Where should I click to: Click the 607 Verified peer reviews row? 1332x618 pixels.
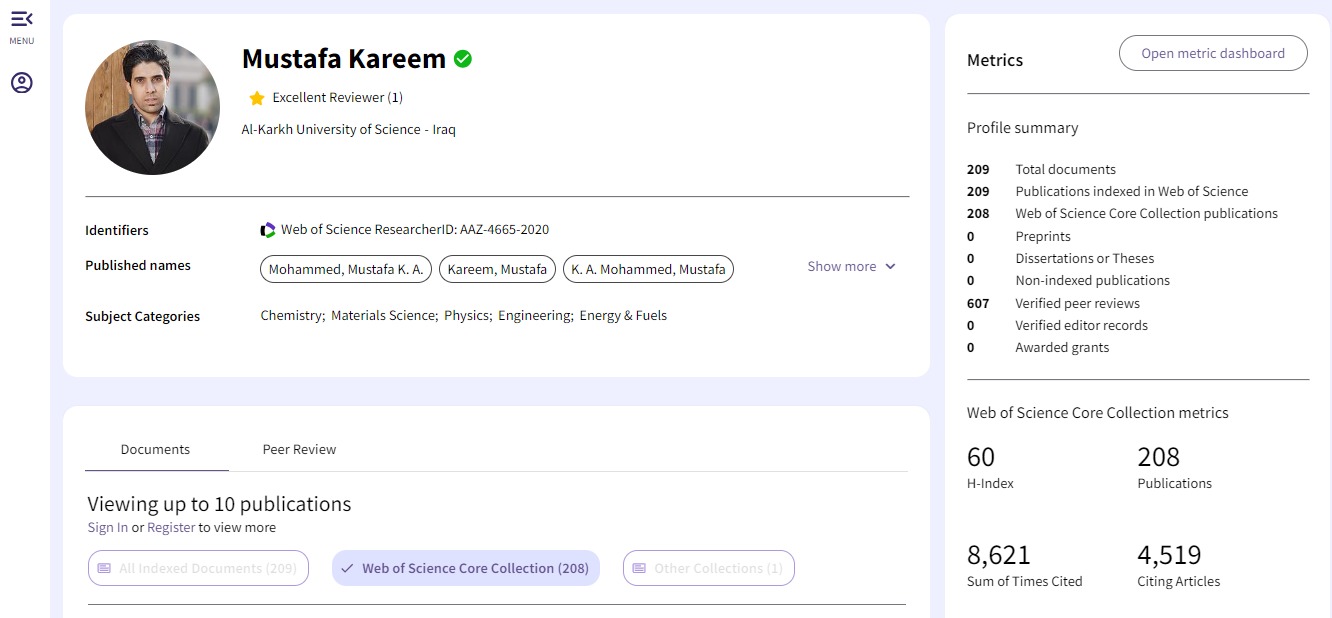click(1054, 303)
